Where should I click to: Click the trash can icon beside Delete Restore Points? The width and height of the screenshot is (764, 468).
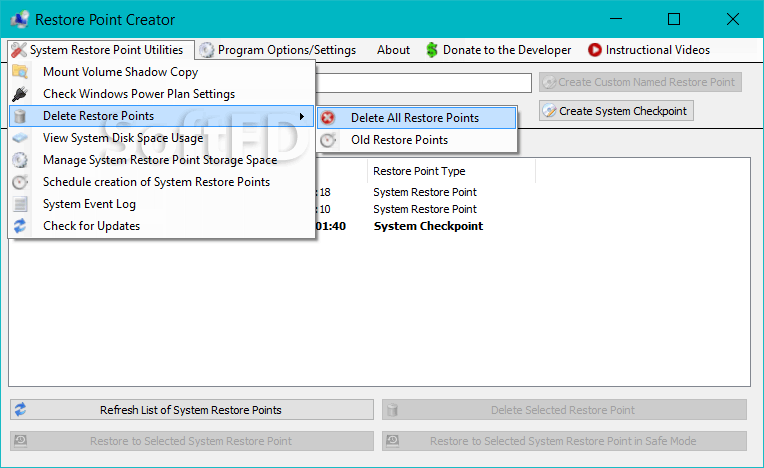[x=20, y=116]
